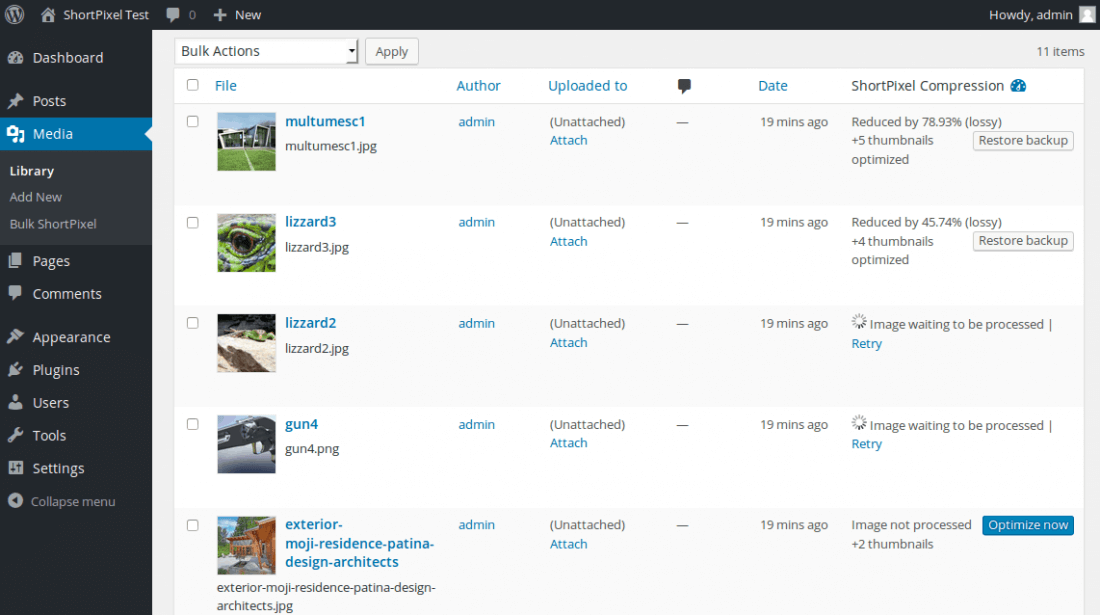
Task: Click the Collapse menu arrow icon
Action: tap(15, 501)
